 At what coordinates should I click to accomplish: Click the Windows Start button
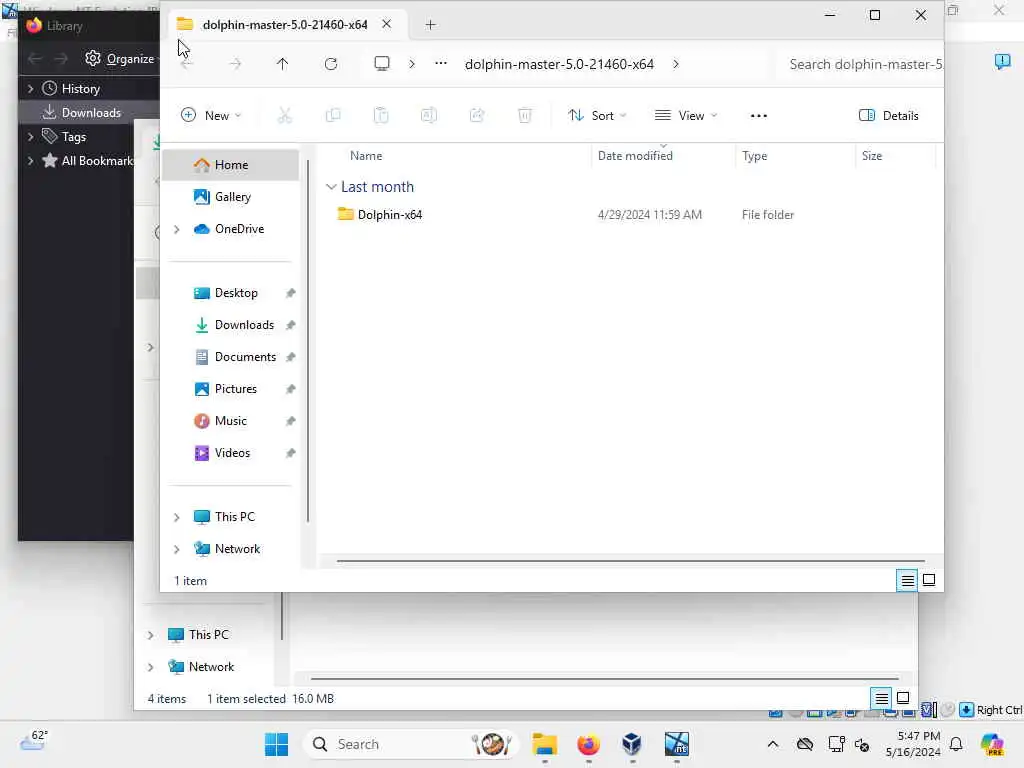point(276,744)
